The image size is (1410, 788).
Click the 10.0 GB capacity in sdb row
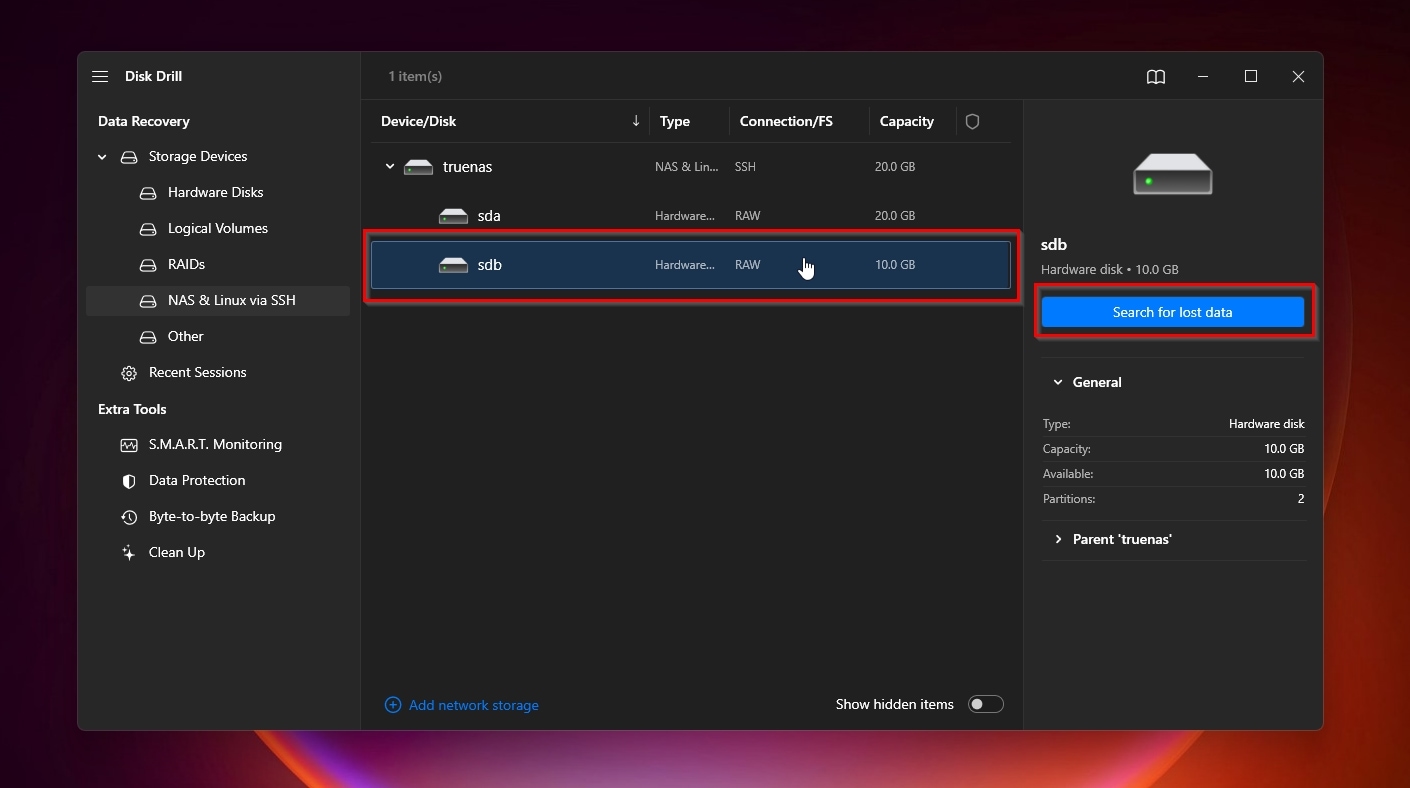[x=895, y=265]
